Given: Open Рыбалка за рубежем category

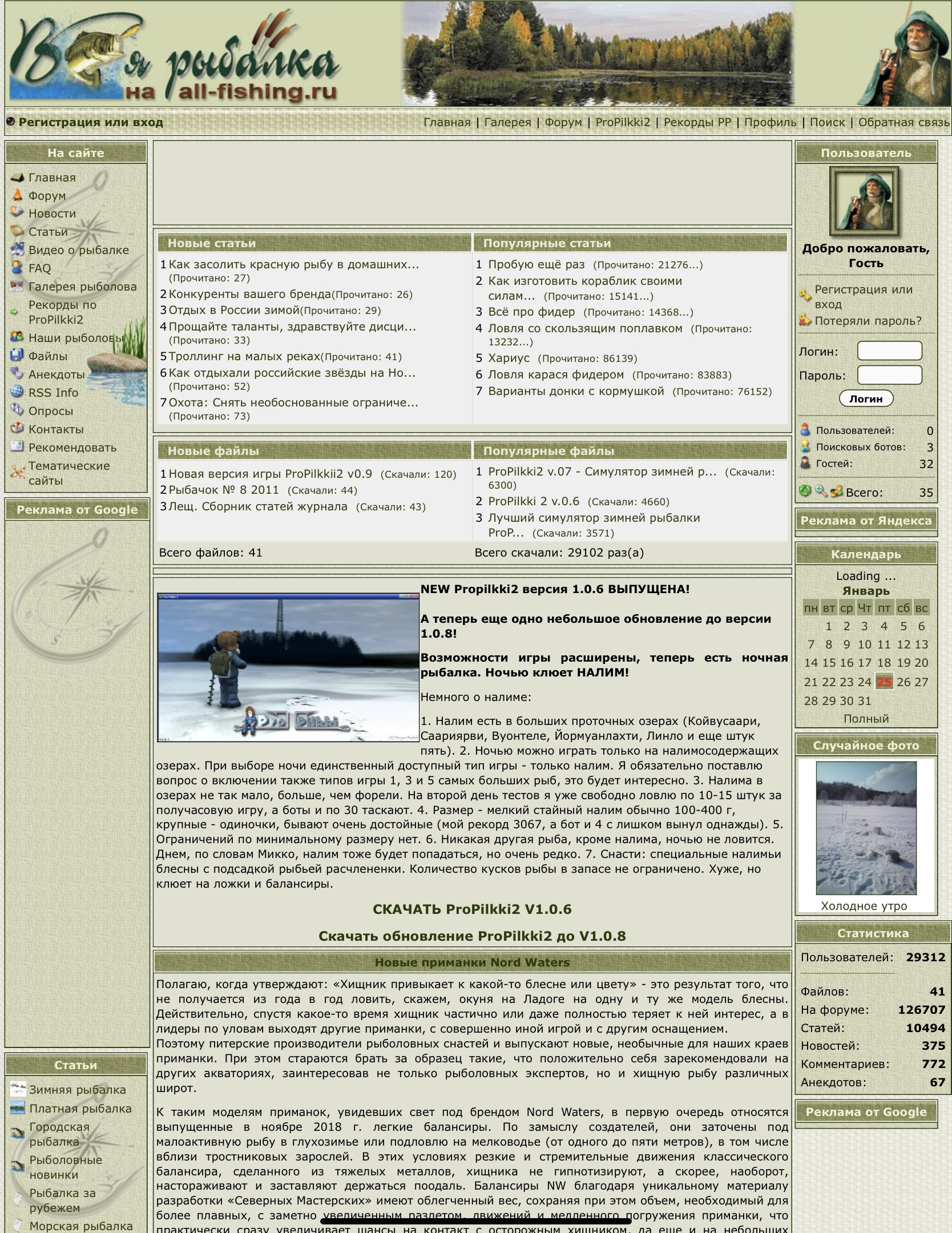Looking at the screenshot, I should click(63, 1200).
